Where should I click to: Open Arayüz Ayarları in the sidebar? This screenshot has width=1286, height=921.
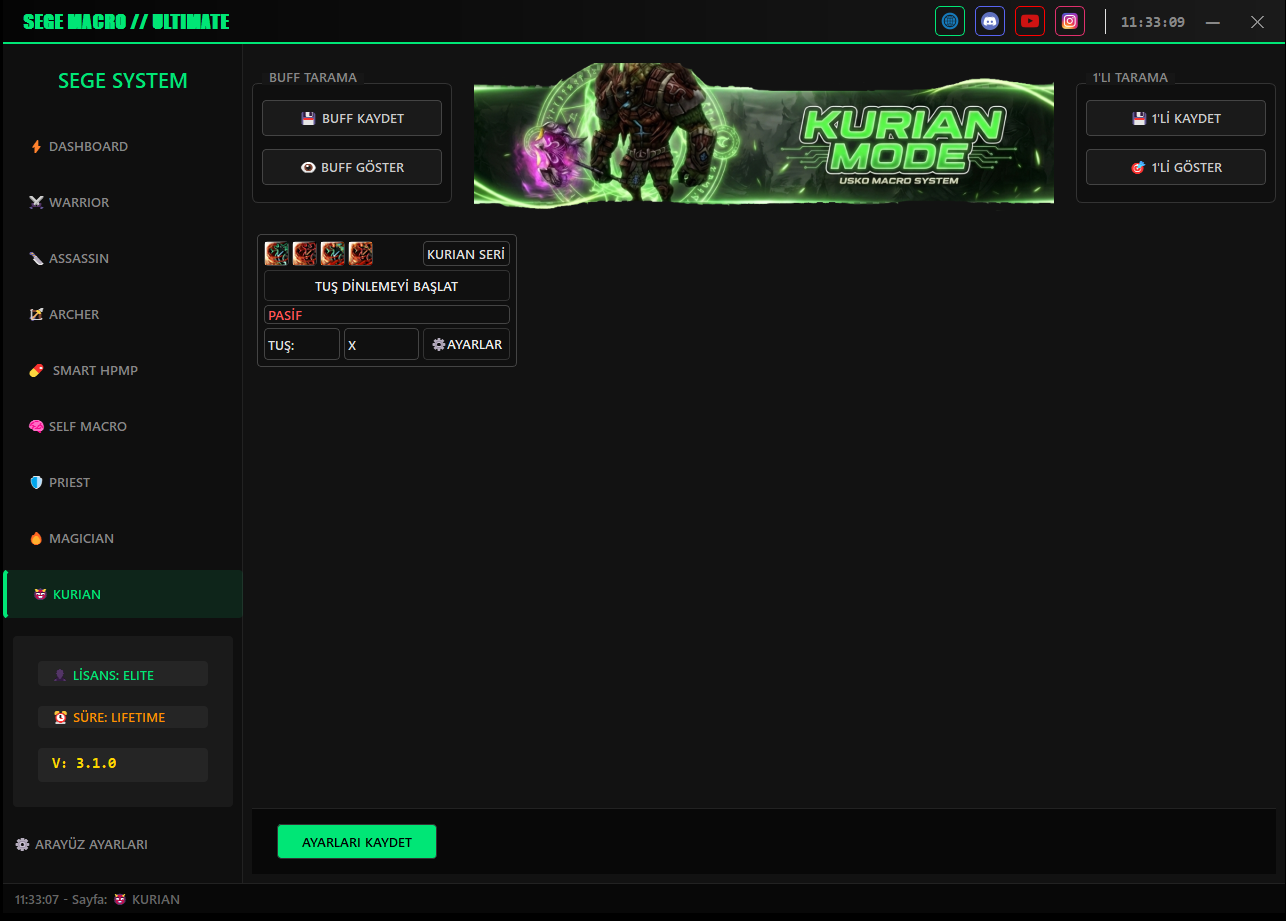(x=82, y=844)
